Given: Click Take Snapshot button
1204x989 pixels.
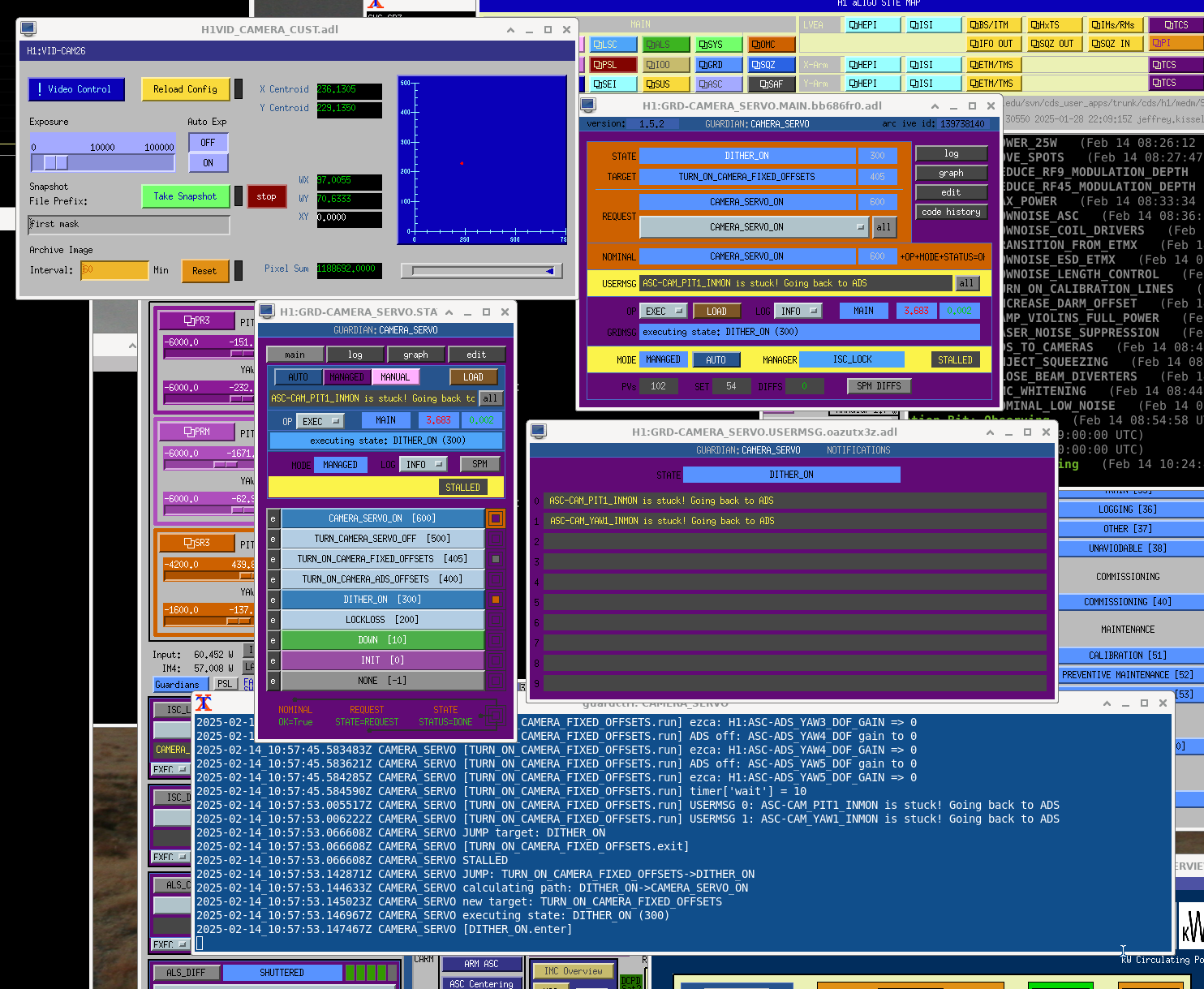Looking at the screenshot, I should 186,196.
